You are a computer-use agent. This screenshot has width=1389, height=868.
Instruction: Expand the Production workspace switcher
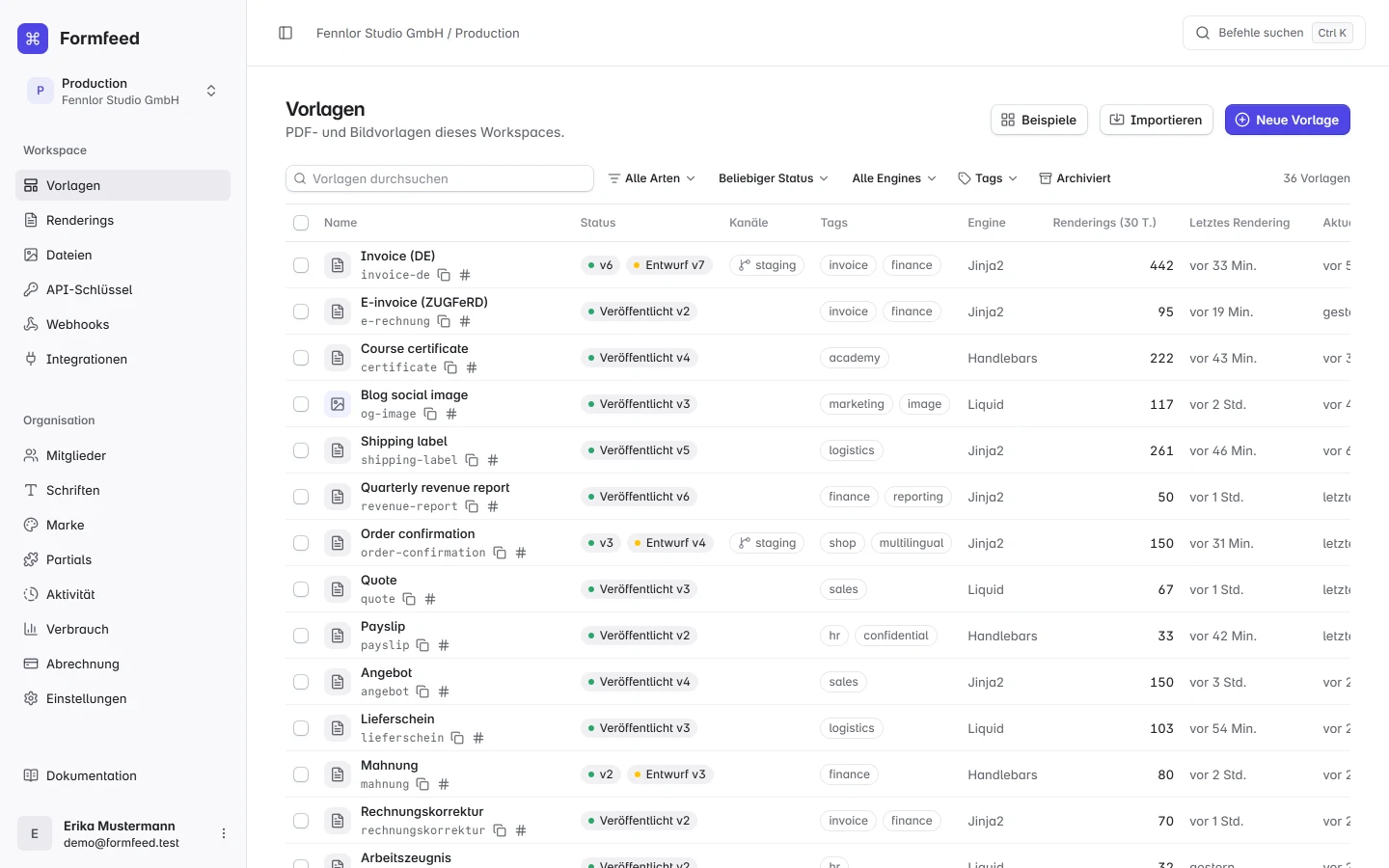click(x=123, y=92)
